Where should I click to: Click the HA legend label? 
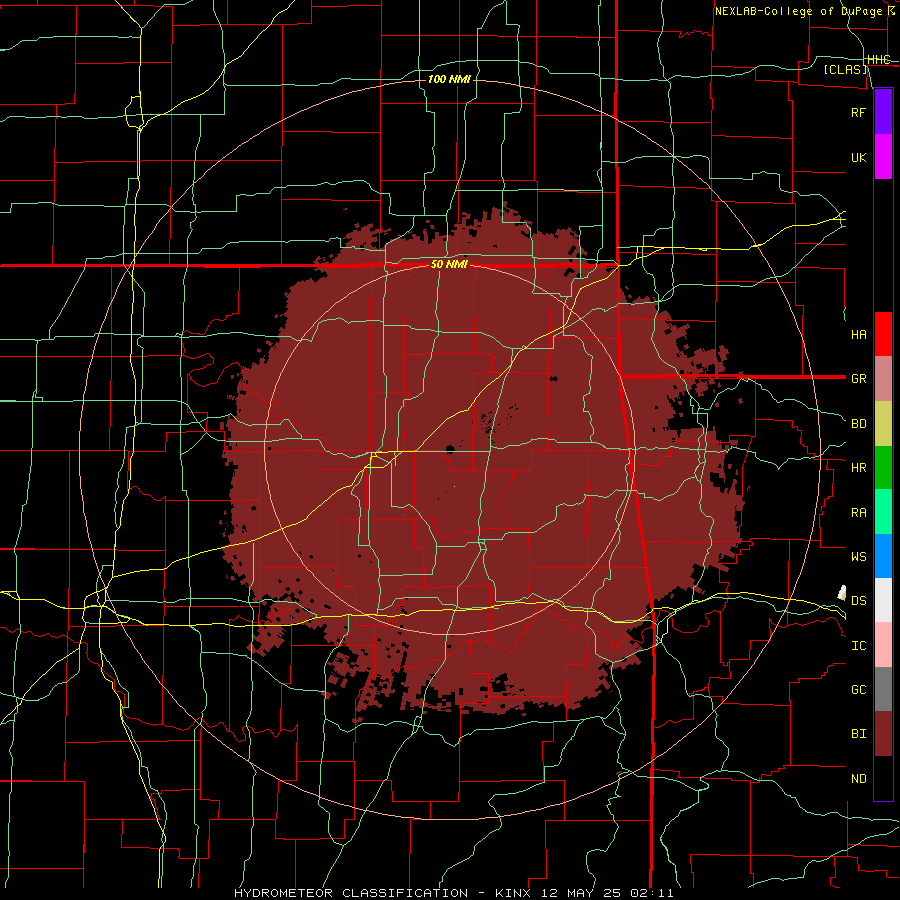tap(859, 334)
